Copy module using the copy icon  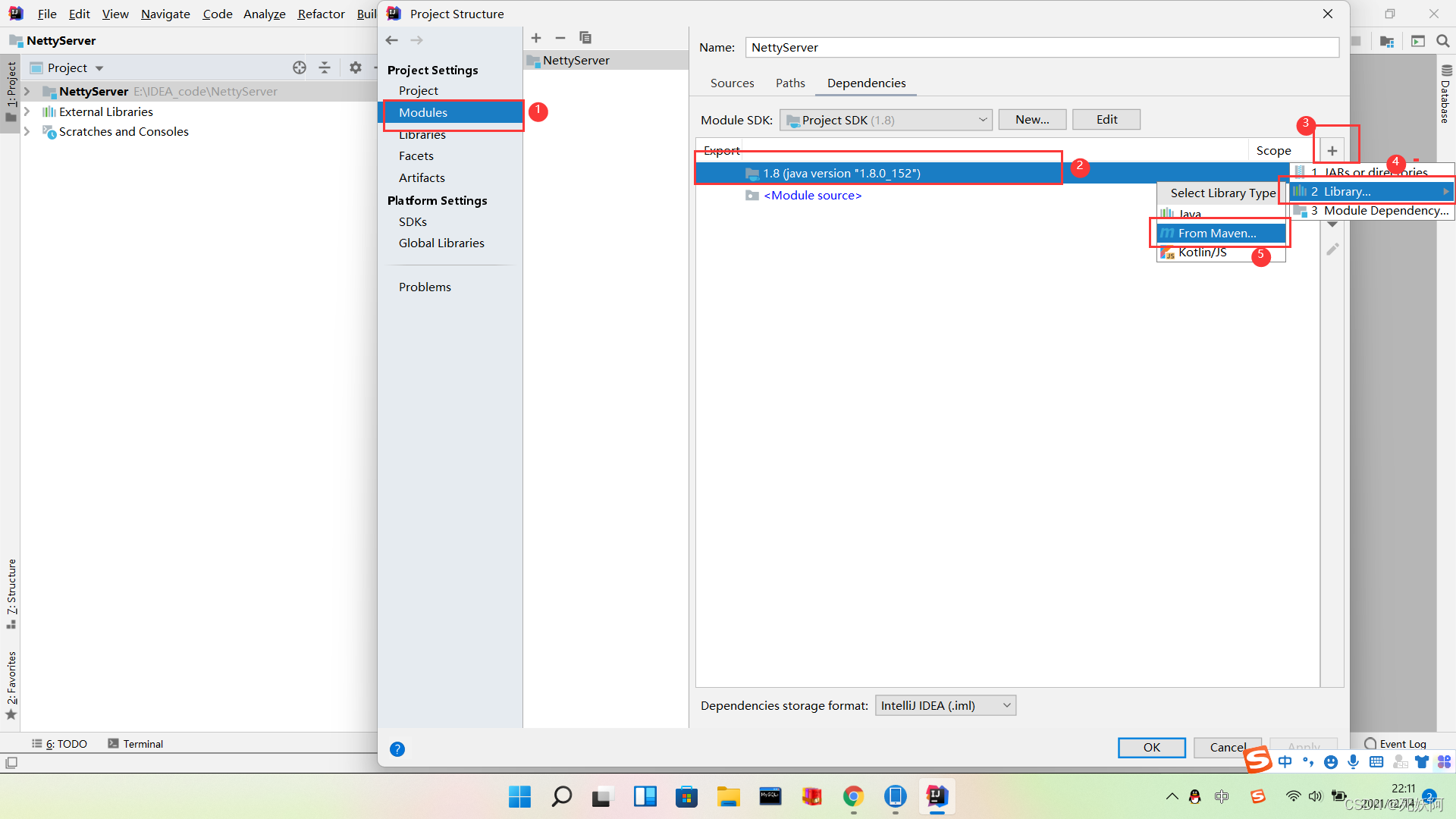585,38
